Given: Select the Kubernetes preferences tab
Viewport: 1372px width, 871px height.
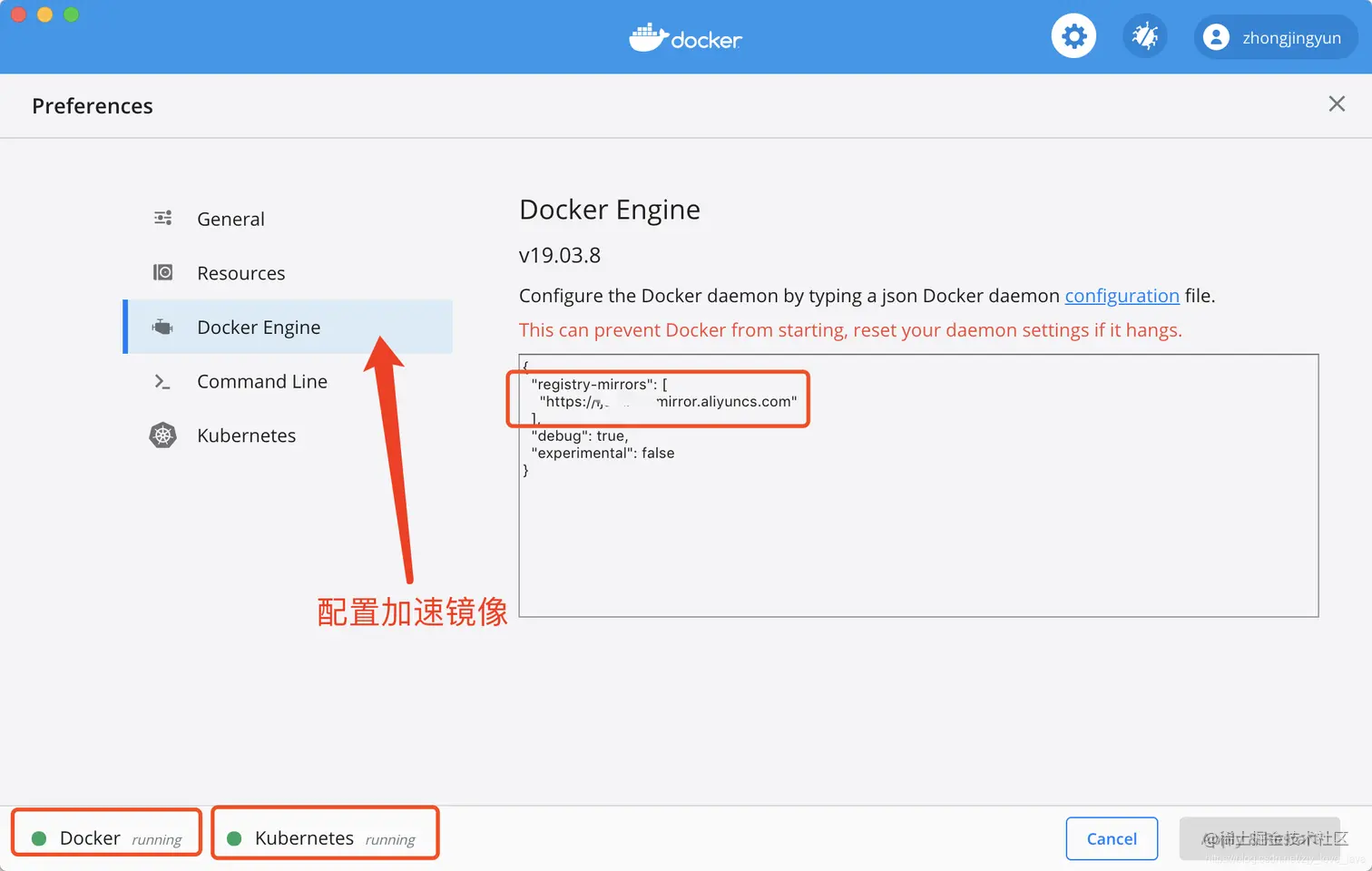Looking at the screenshot, I should [288, 435].
